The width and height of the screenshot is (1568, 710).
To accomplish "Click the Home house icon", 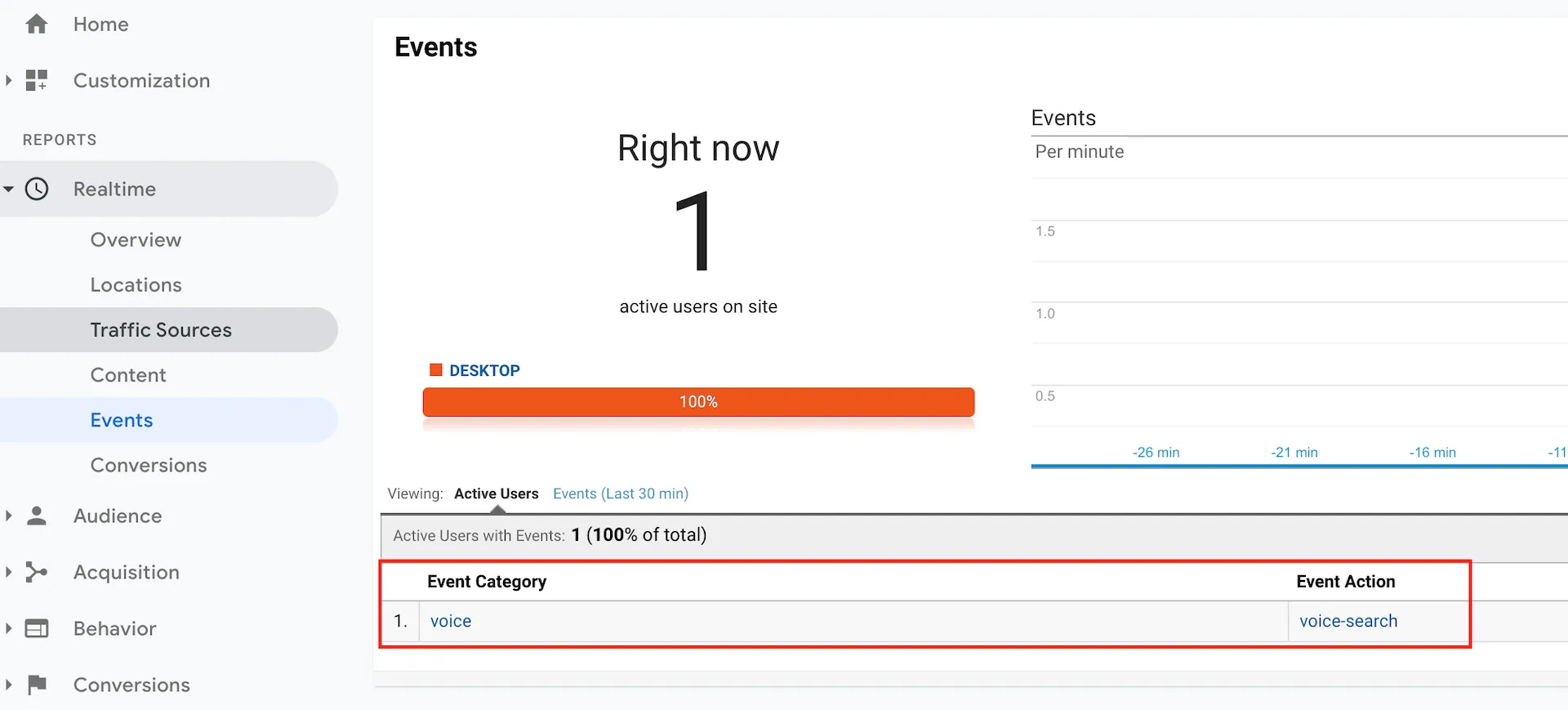I will (37, 25).
